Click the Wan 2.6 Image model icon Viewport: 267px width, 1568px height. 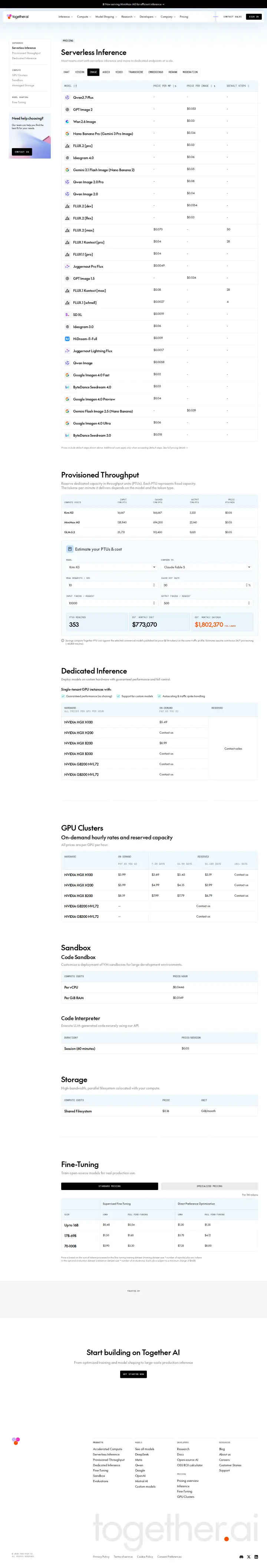click(67, 122)
